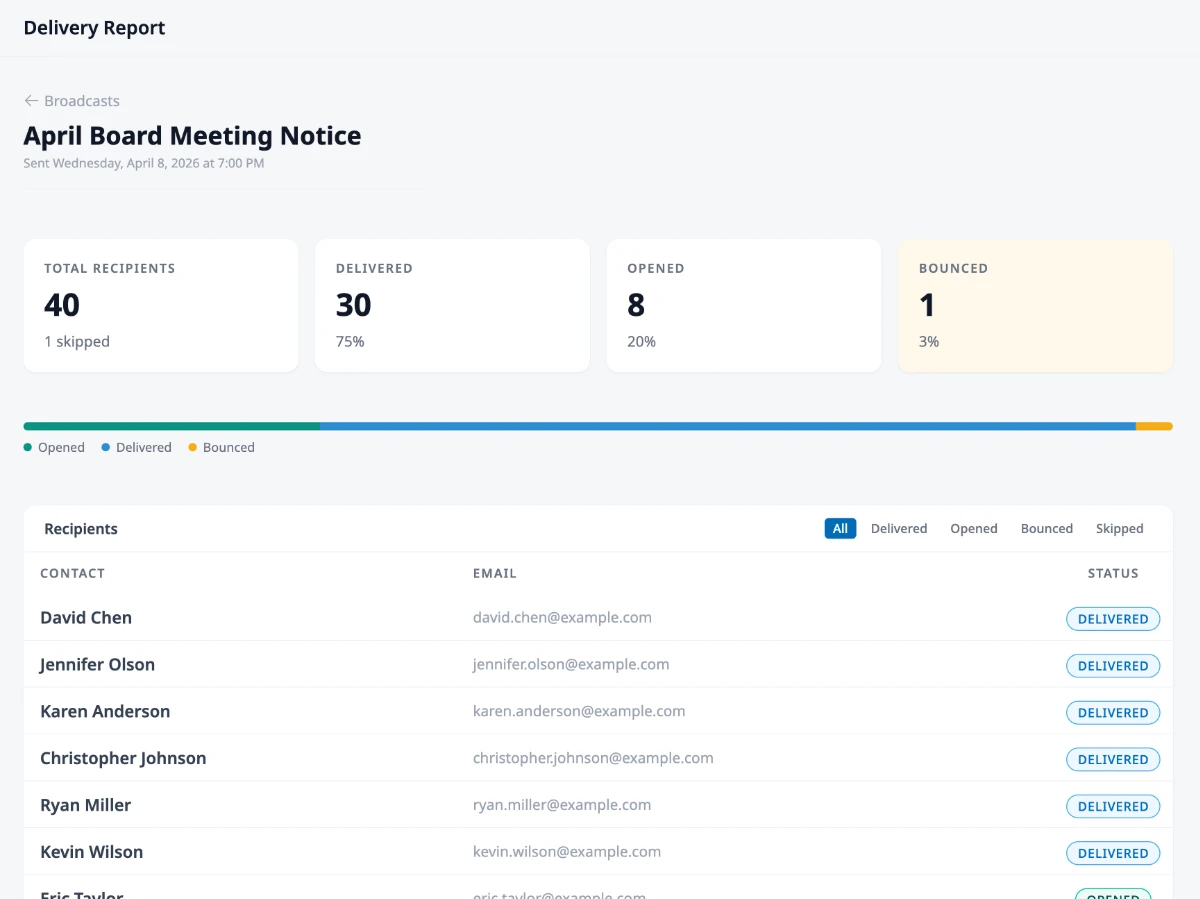This screenshot has width=1200, height=899.
Task: Click the 75% delivered percentage
Action: (x=350, y=341)
